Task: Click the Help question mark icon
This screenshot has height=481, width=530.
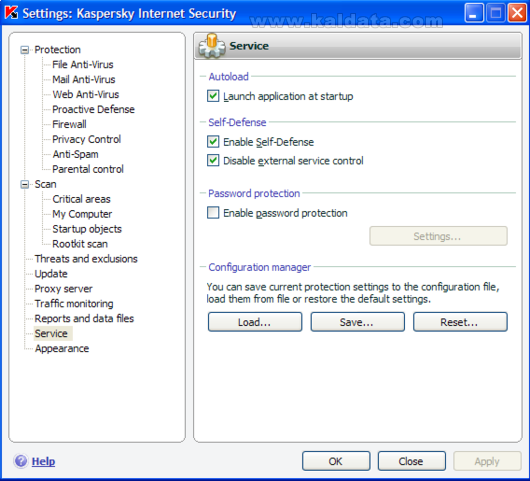Action: click(21, 461)
